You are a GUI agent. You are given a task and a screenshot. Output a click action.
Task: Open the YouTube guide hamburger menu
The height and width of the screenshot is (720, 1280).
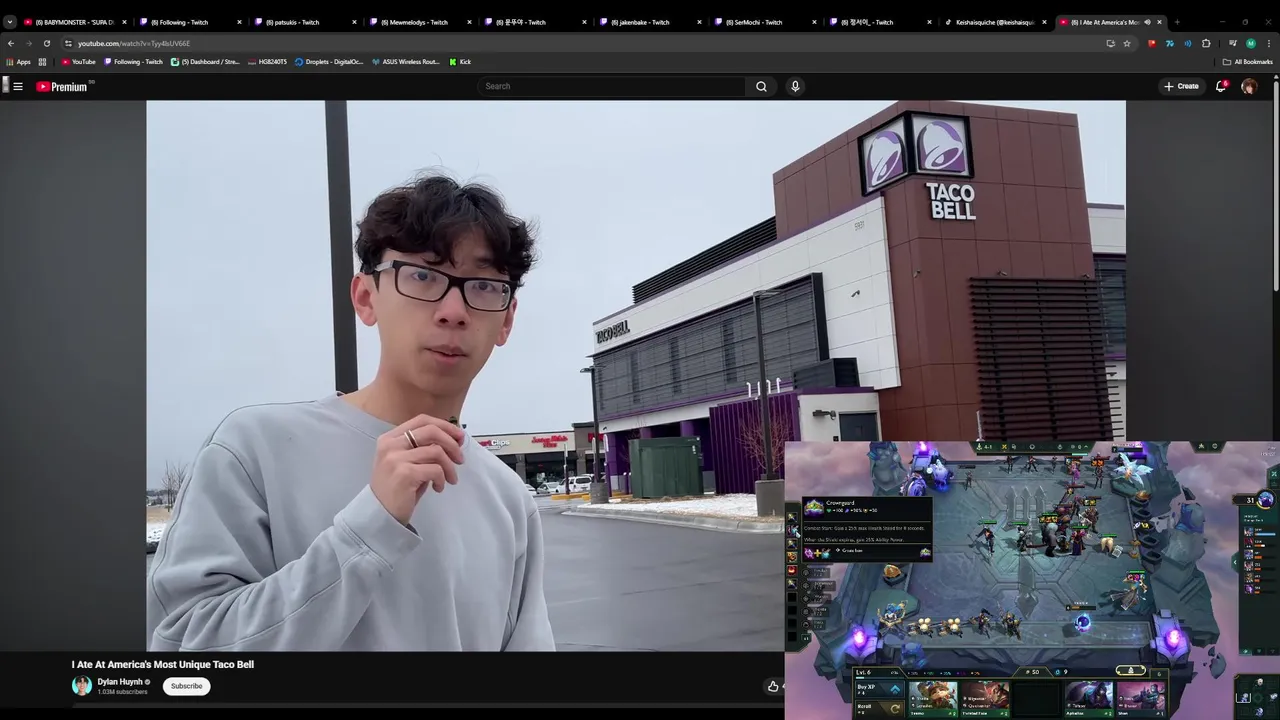(17, 86)
